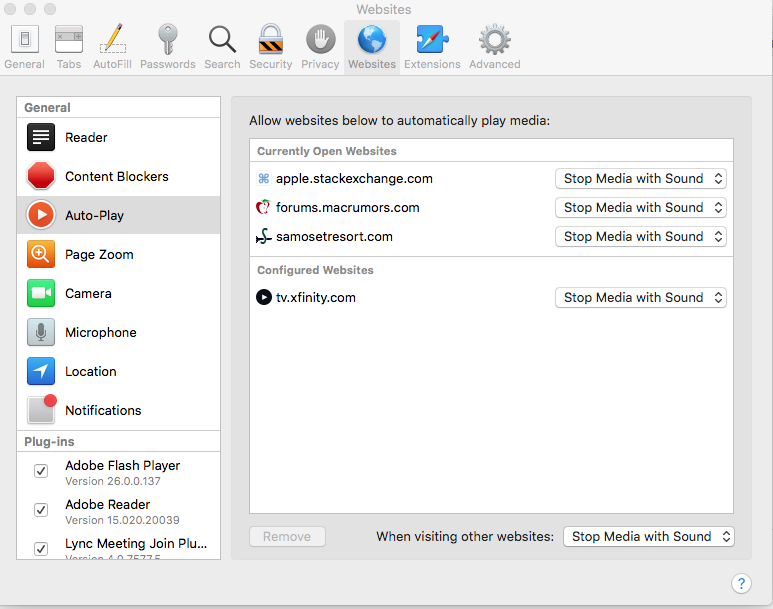Screen dimensions: 773x609
Task: Open the AutoFill pencil pane
Action: pos(112,47)
